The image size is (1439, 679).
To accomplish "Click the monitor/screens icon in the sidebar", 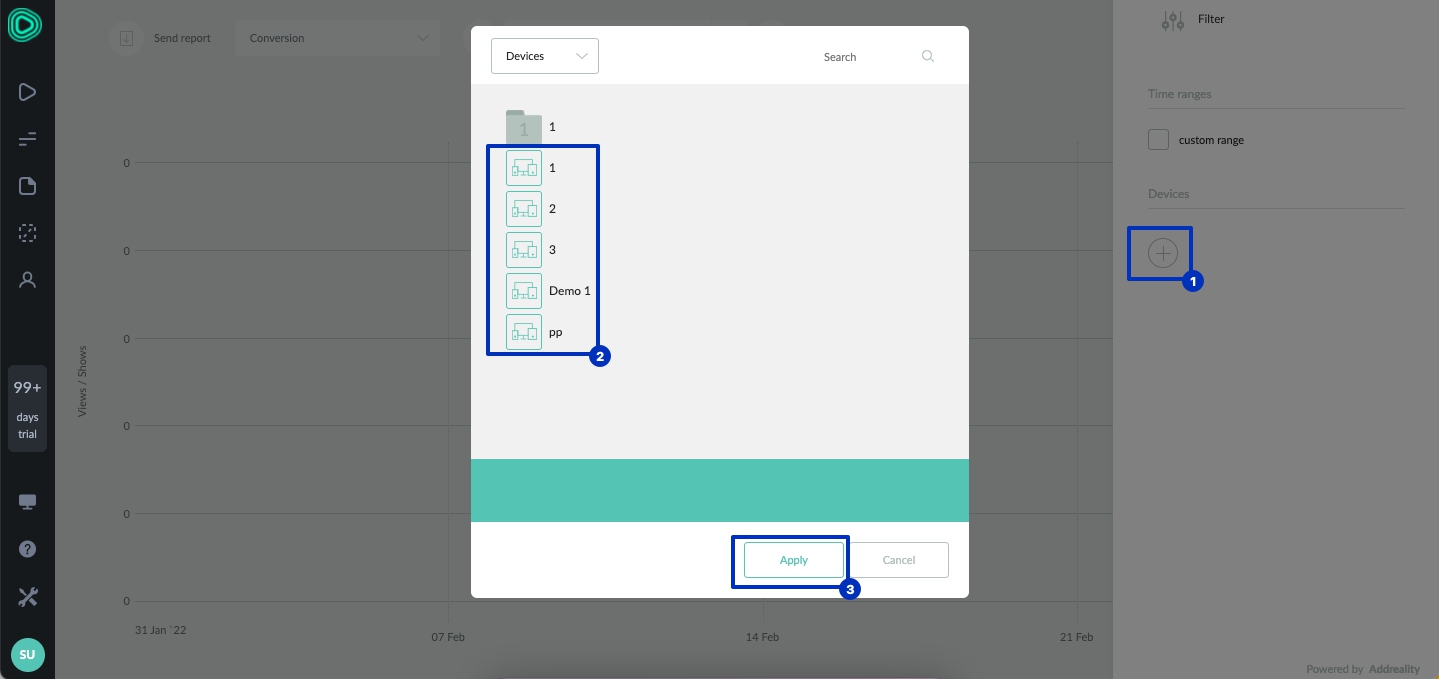I will [x=27, y=501].
